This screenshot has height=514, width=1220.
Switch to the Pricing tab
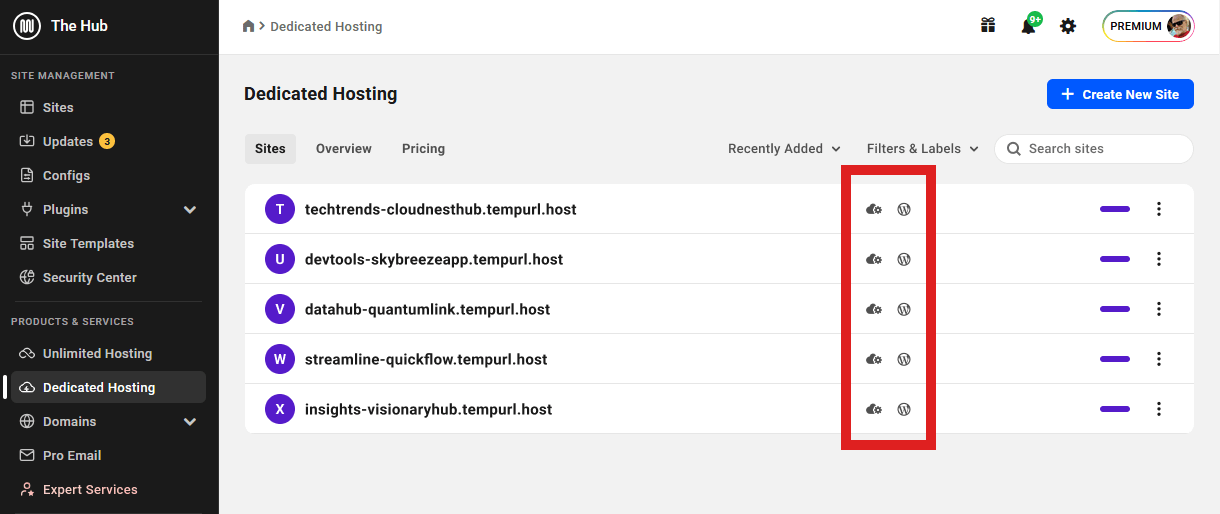424,148
